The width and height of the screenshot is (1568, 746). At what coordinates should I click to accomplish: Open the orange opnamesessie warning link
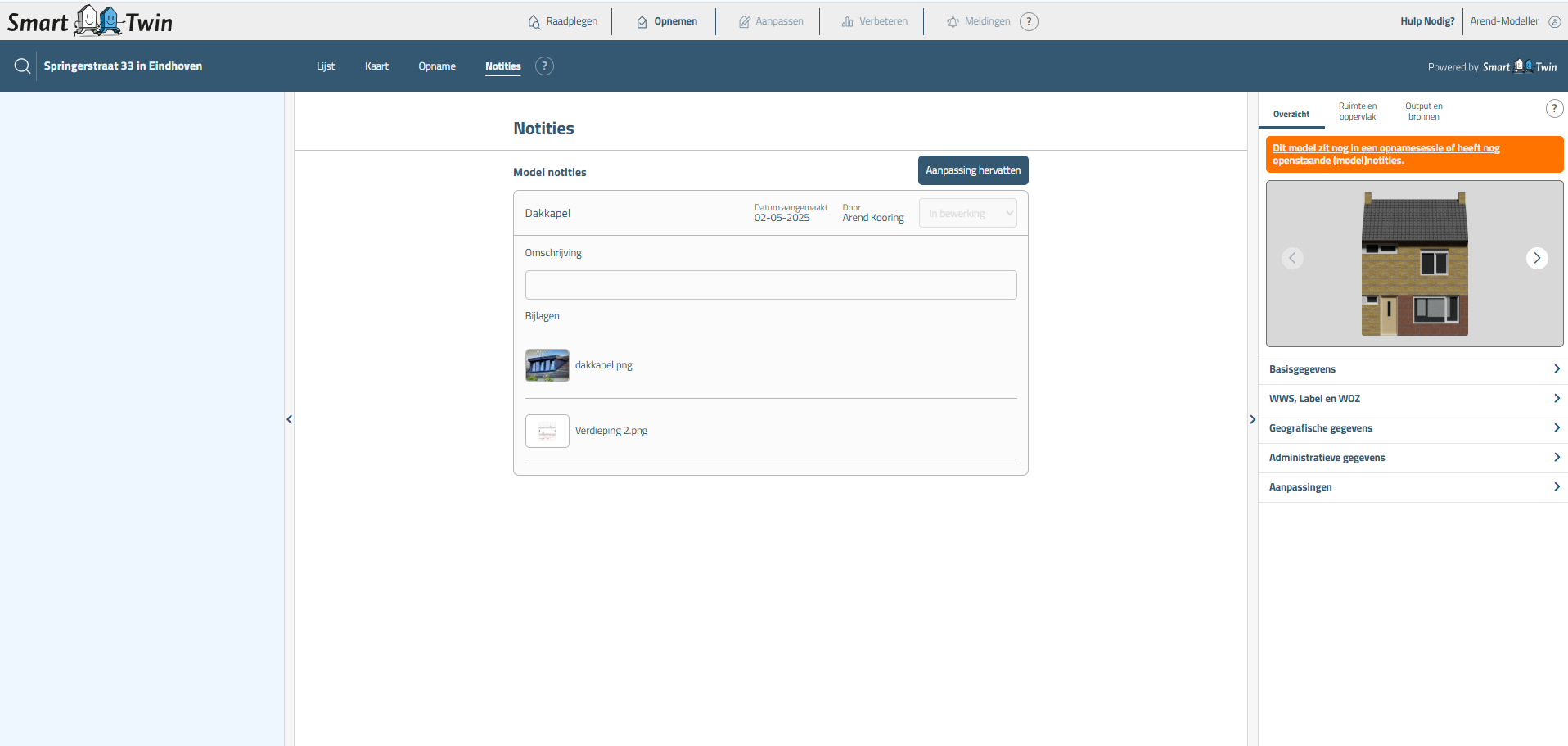click(1386, 154)
